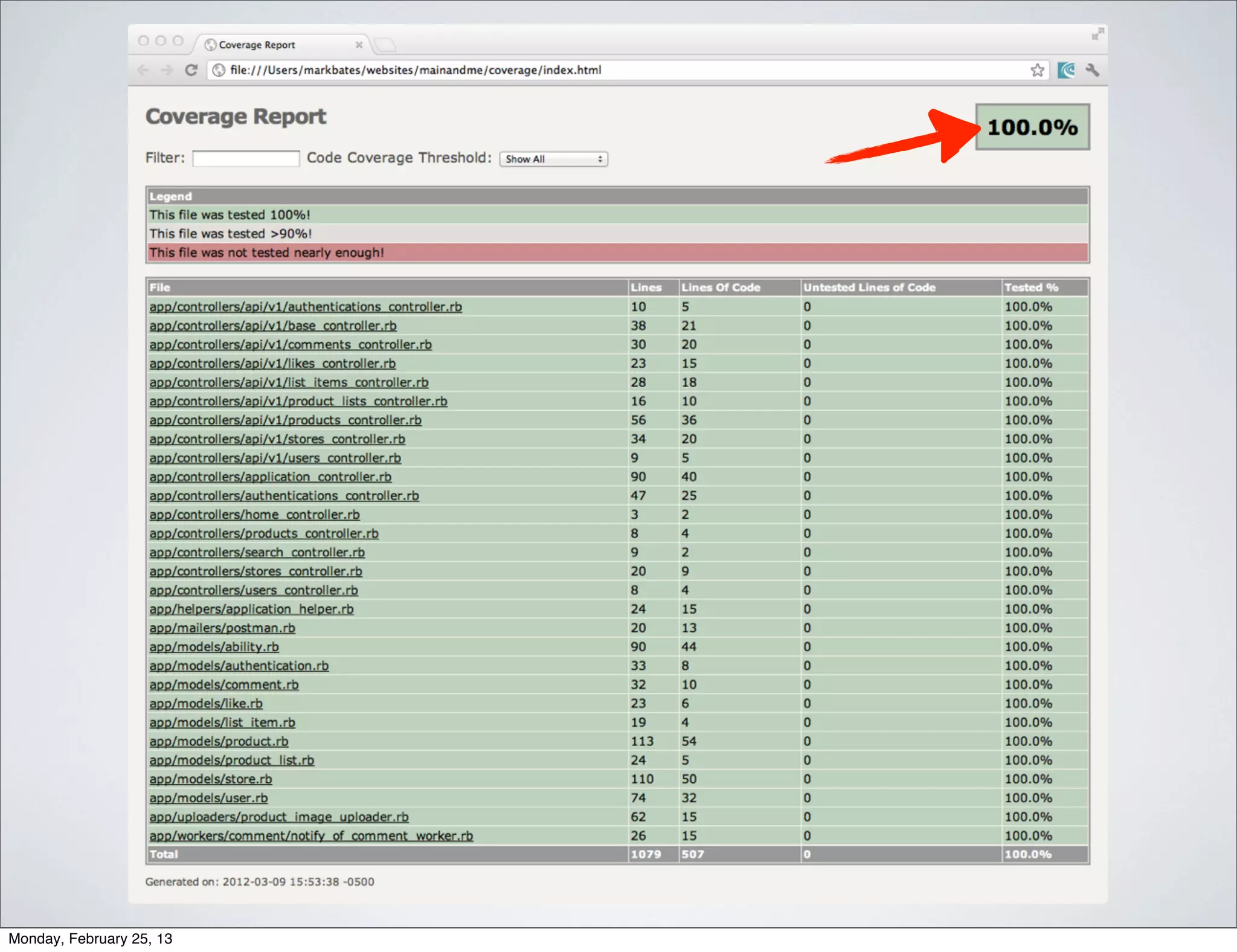Image resolution: width=1237 pixels, height=952 pixels.
Task: Click the browser forward arrow
Action: coord(167,70)
